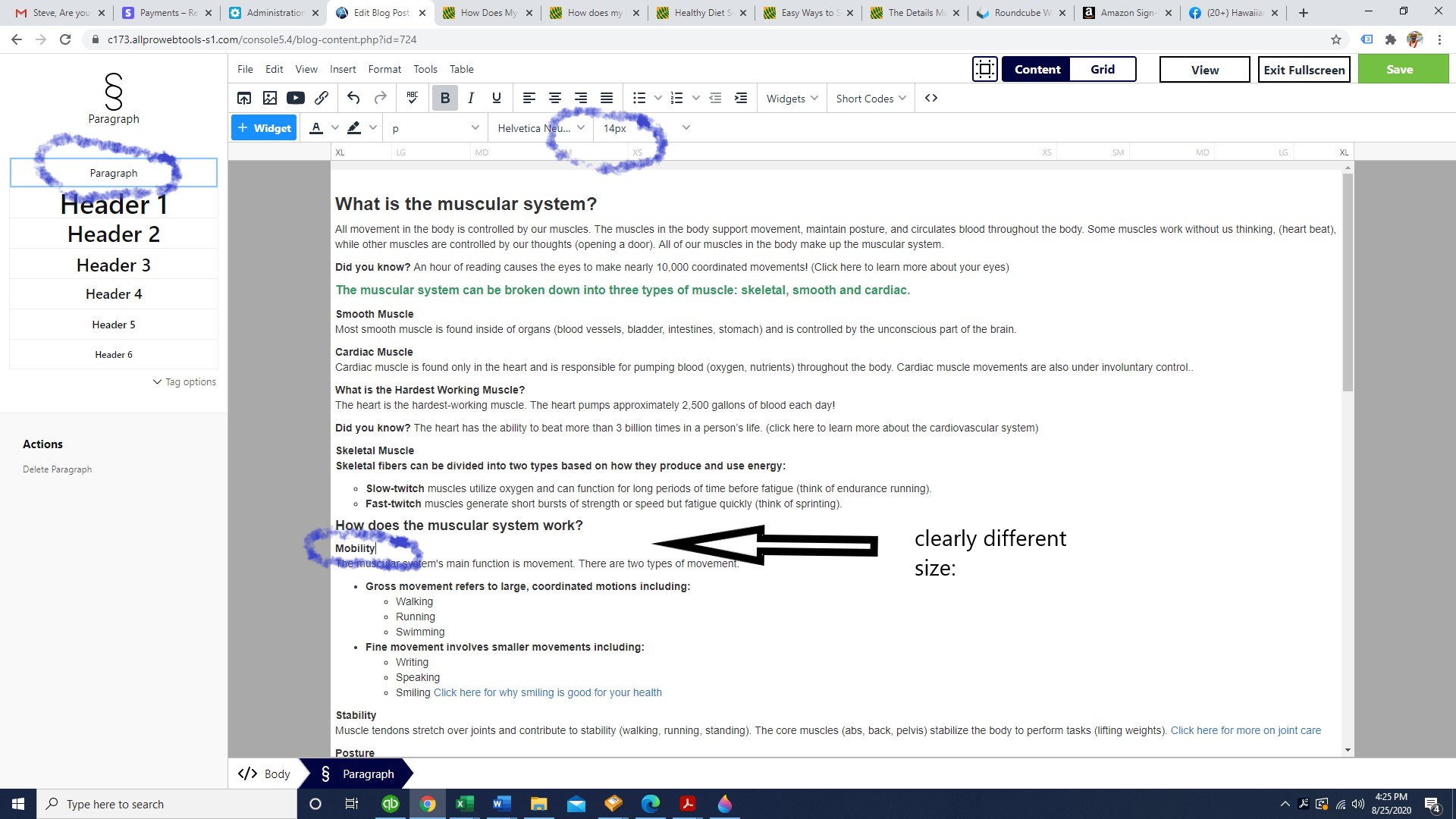Open Chrome from the taskbar

click(428, 804)
